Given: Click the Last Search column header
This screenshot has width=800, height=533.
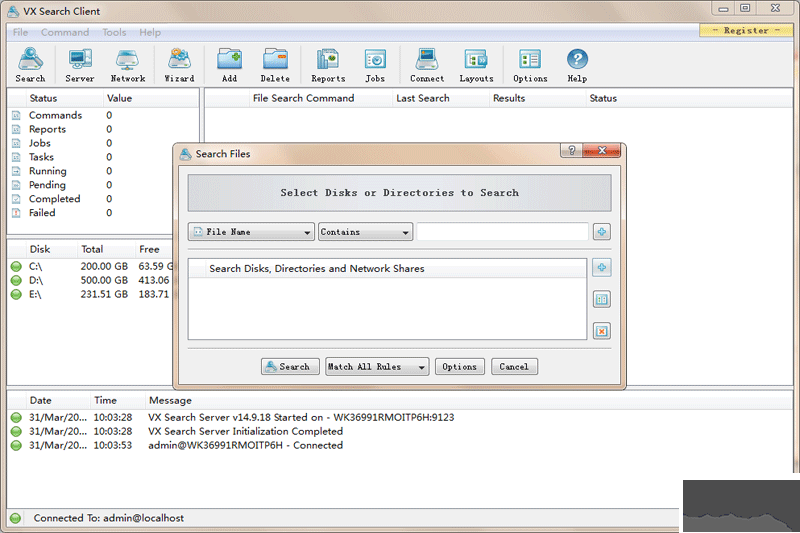Looking at the screenshot, I should click(423, 98).
